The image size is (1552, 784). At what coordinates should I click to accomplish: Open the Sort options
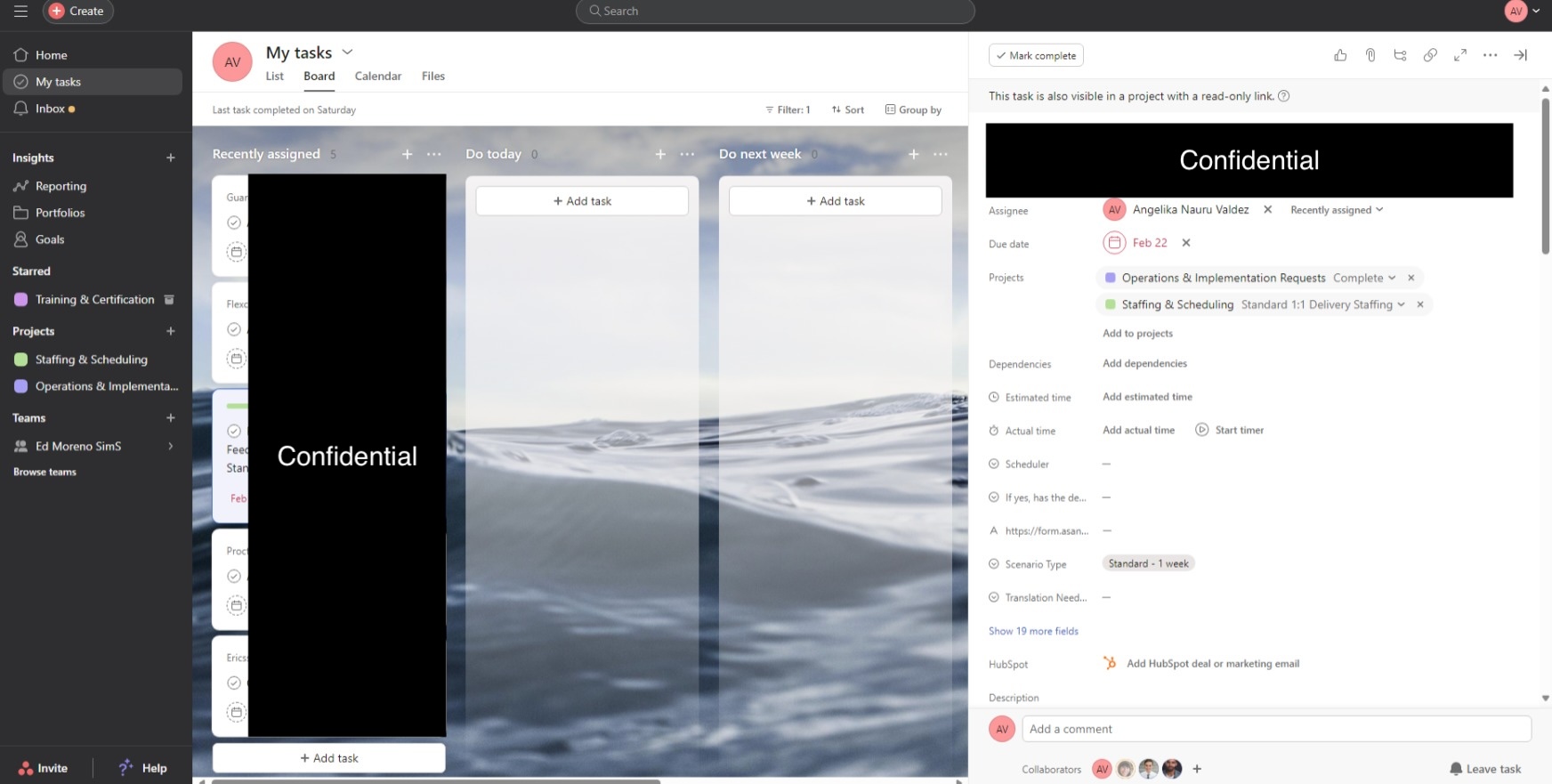[x=847, y=109]
